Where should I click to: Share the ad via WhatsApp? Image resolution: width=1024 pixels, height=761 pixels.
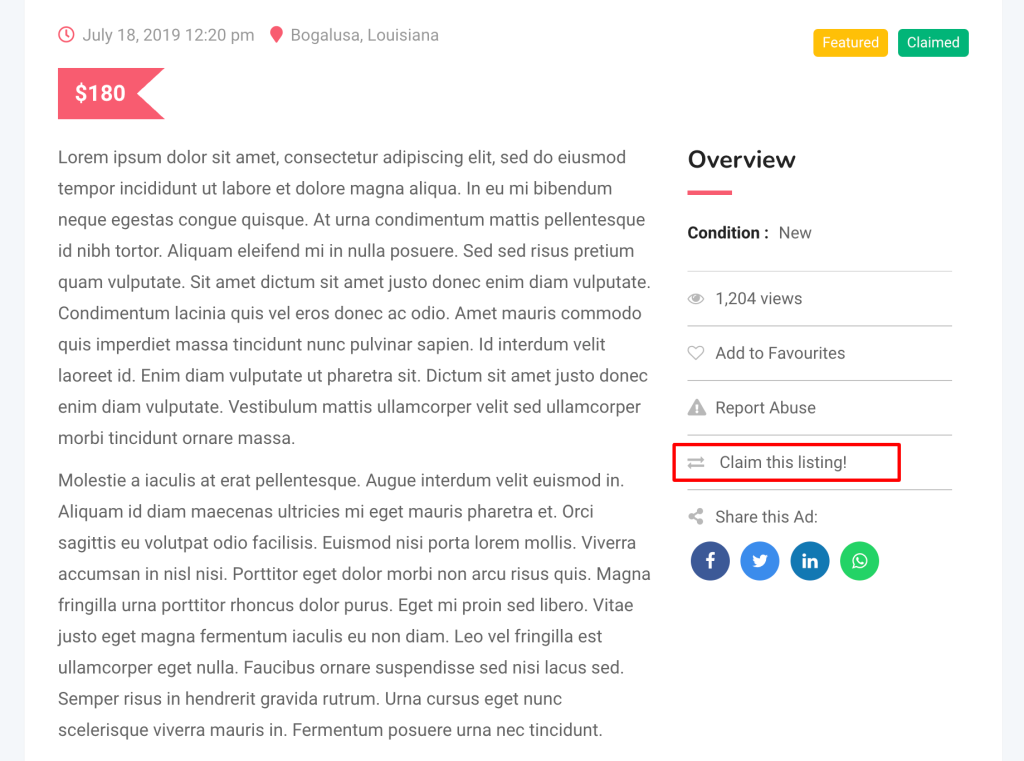click(x=859, y=560)
